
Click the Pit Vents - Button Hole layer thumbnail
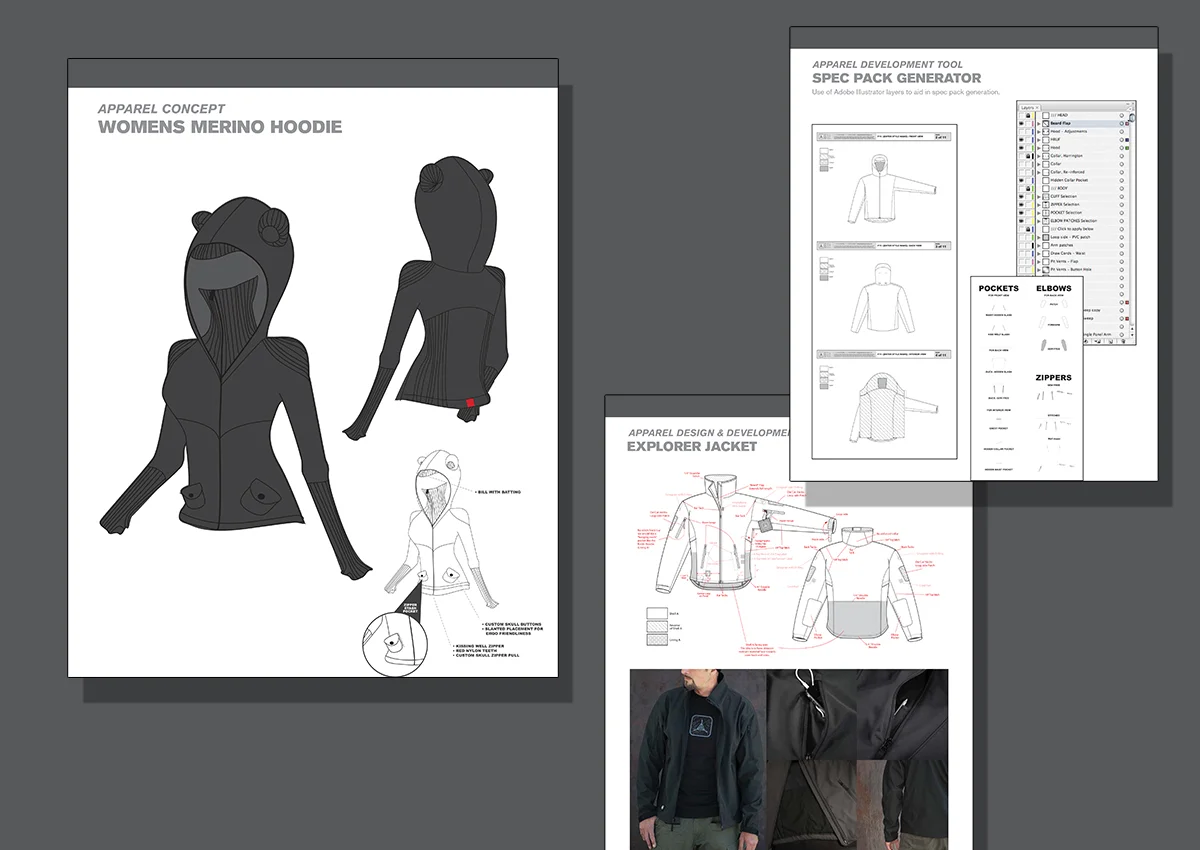1045,270
